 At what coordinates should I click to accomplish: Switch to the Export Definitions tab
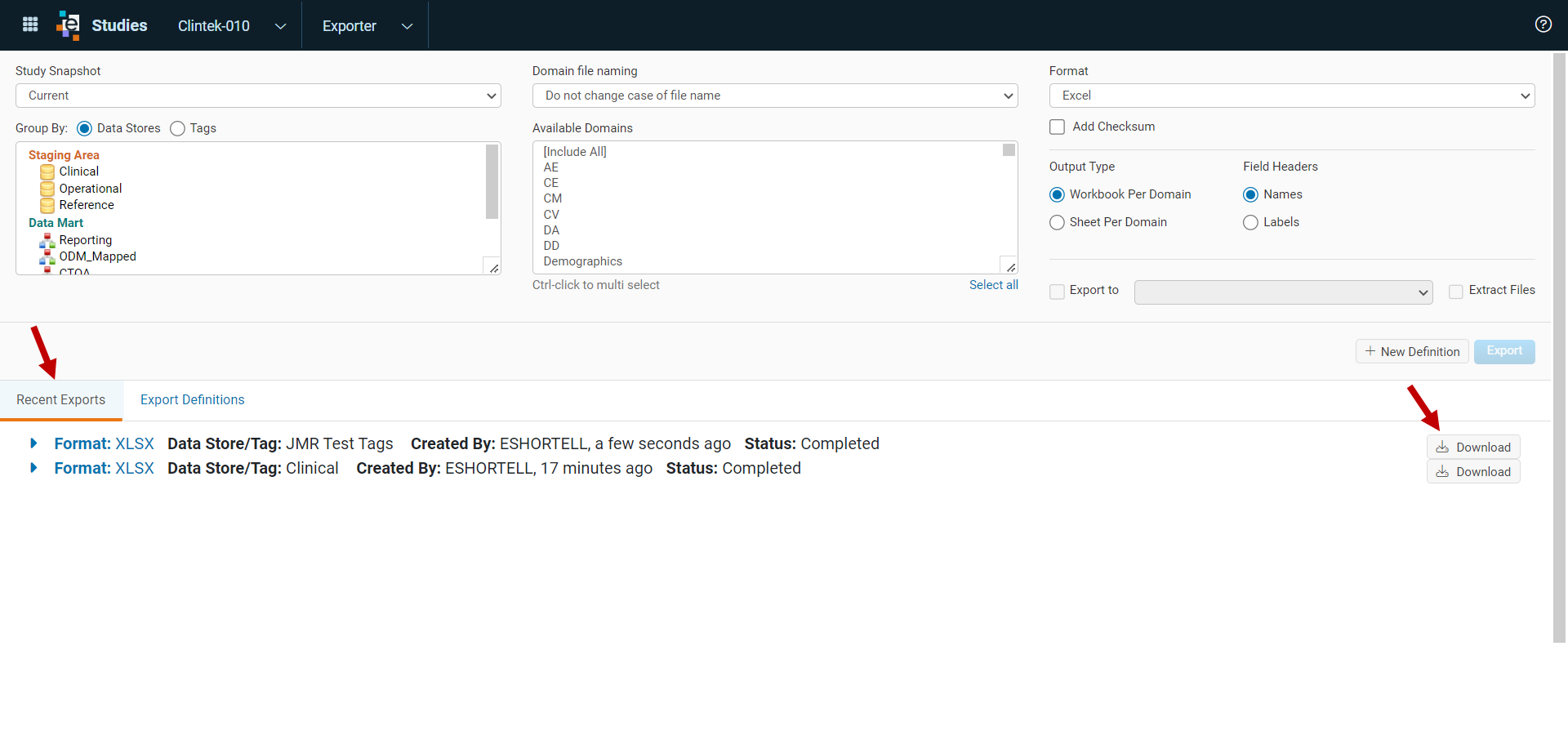tap(192, 399)
